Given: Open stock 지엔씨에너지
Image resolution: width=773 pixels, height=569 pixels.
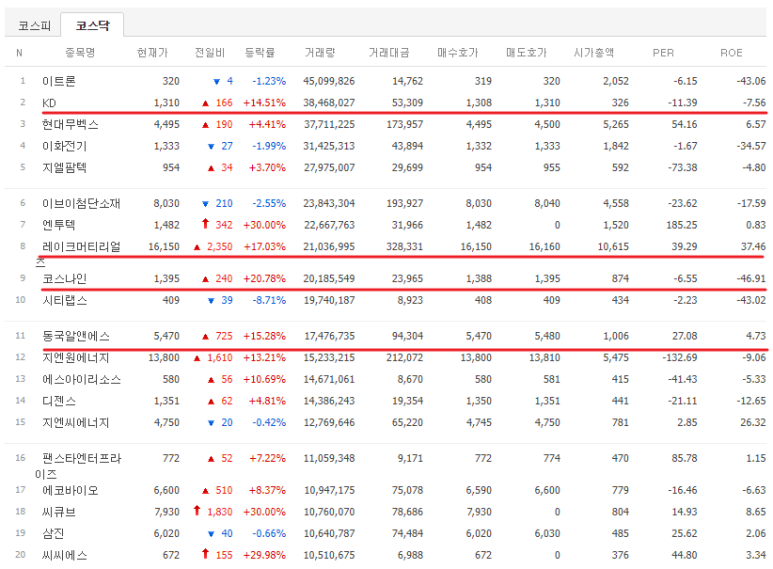Looking at the screenshot, I should pos(76,423).
